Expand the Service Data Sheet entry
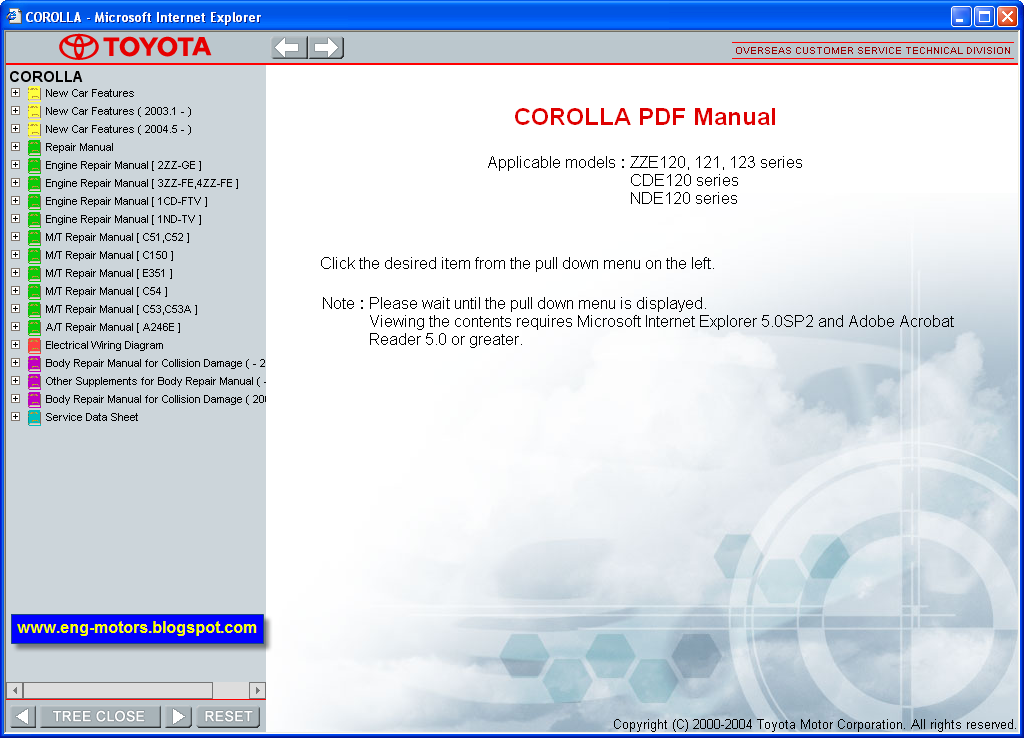The image size is (1024, 738). coord(14,417)
